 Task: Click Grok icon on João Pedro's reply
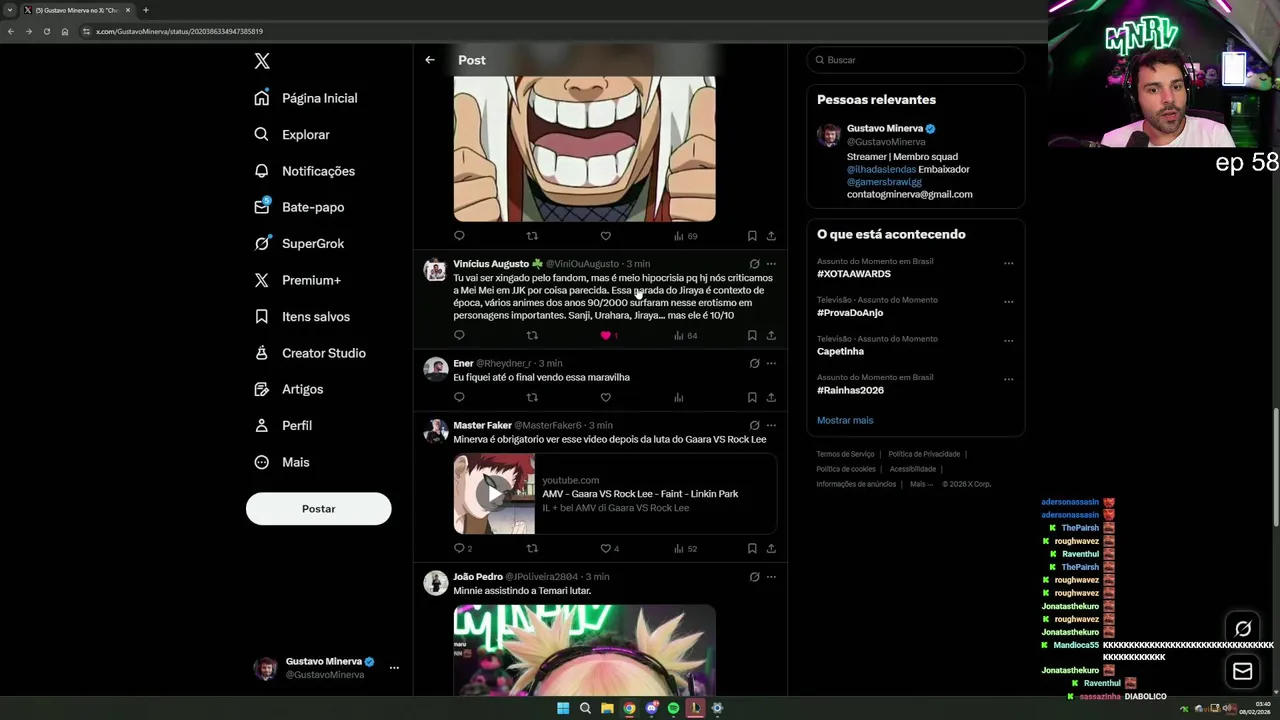[x=754, y=577]
